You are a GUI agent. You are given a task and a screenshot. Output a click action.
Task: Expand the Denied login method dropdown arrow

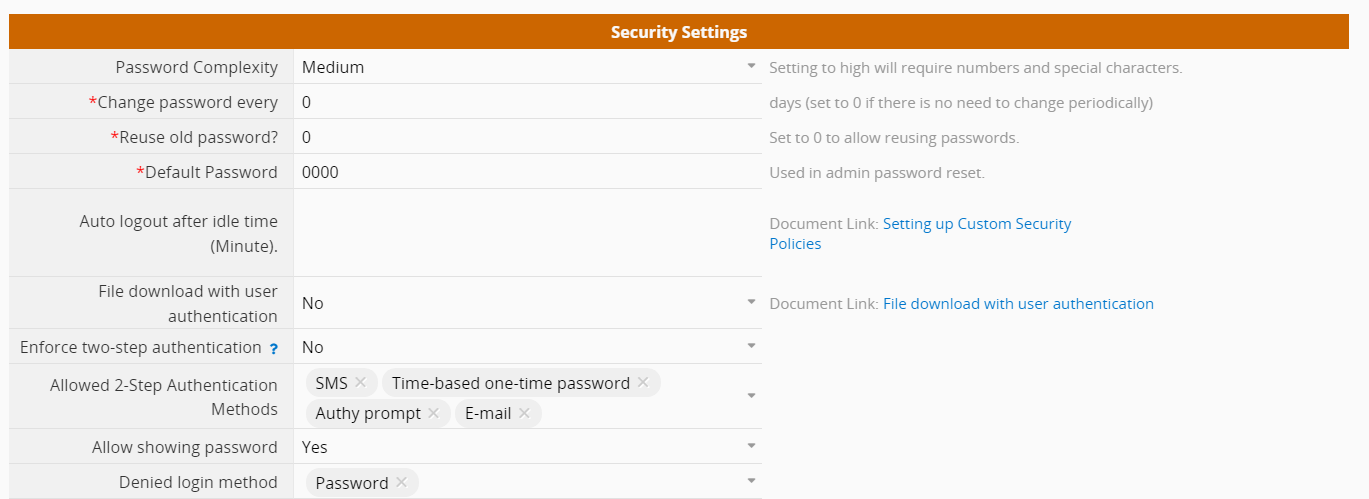pyautogui.click(x=751, y=482)
